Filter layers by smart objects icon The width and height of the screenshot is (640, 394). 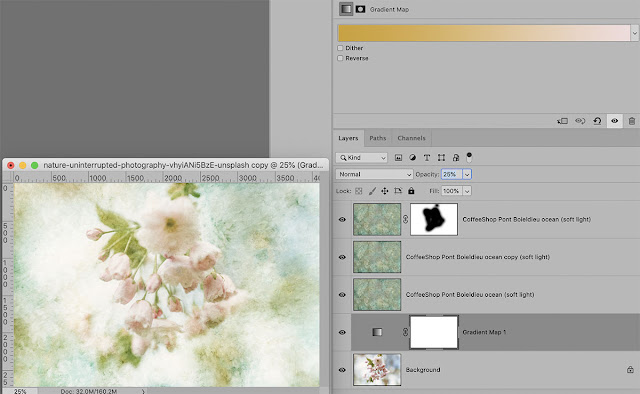tap(456, 158)
